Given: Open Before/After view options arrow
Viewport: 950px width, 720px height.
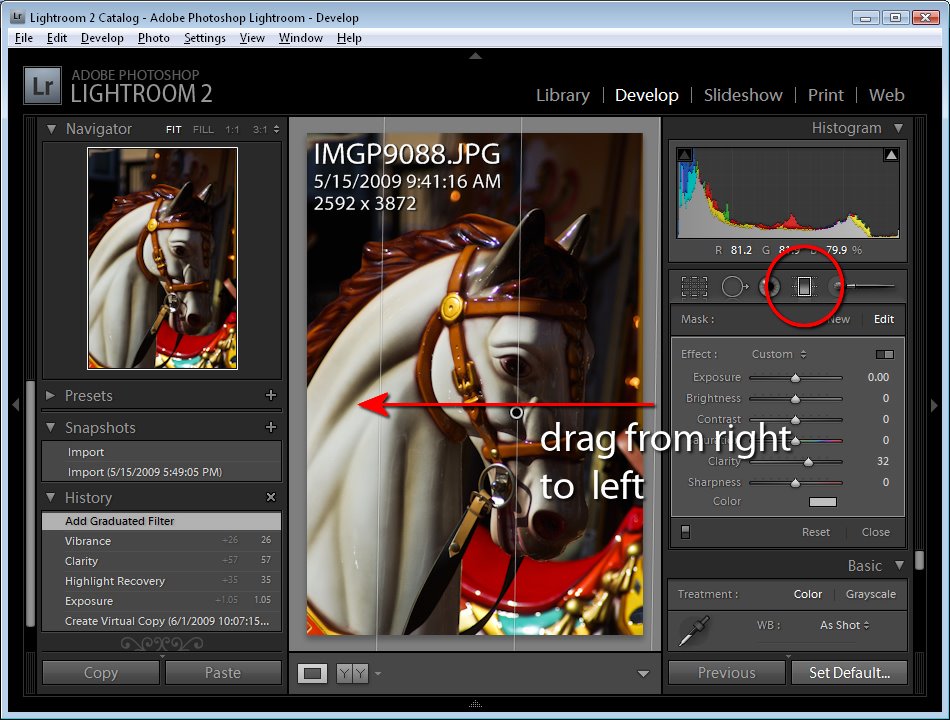Looking at the screenshot, I should (378, 673).
